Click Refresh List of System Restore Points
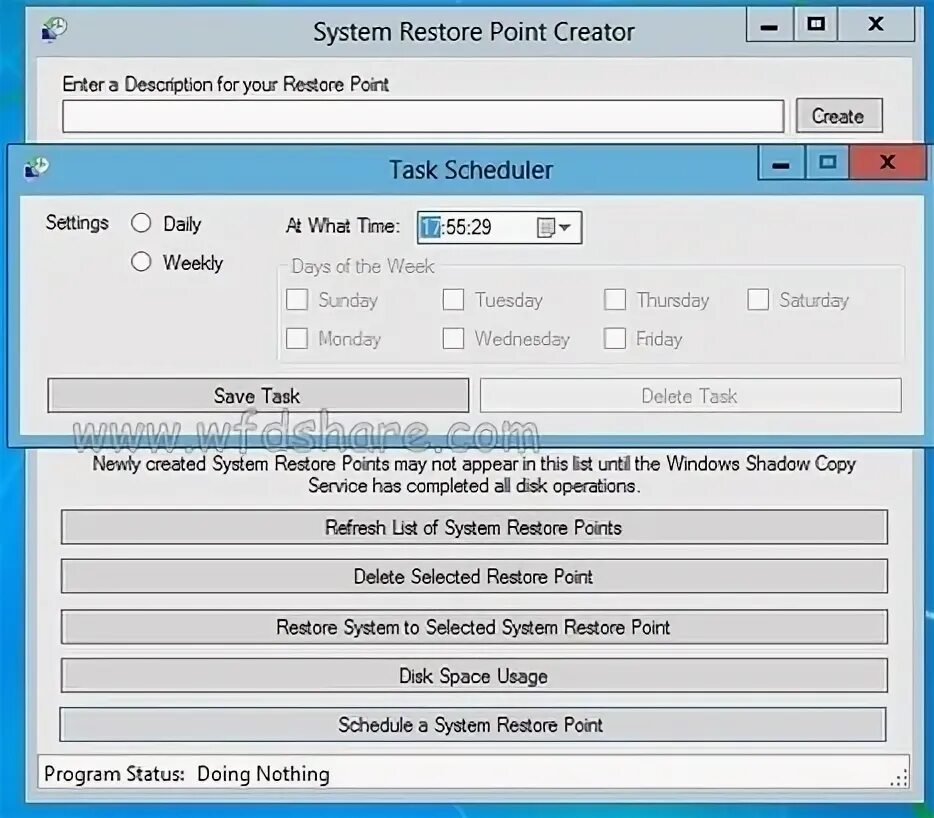Image resolution: width=934 pixels, height=818 pixels. [x=474, y=527]
